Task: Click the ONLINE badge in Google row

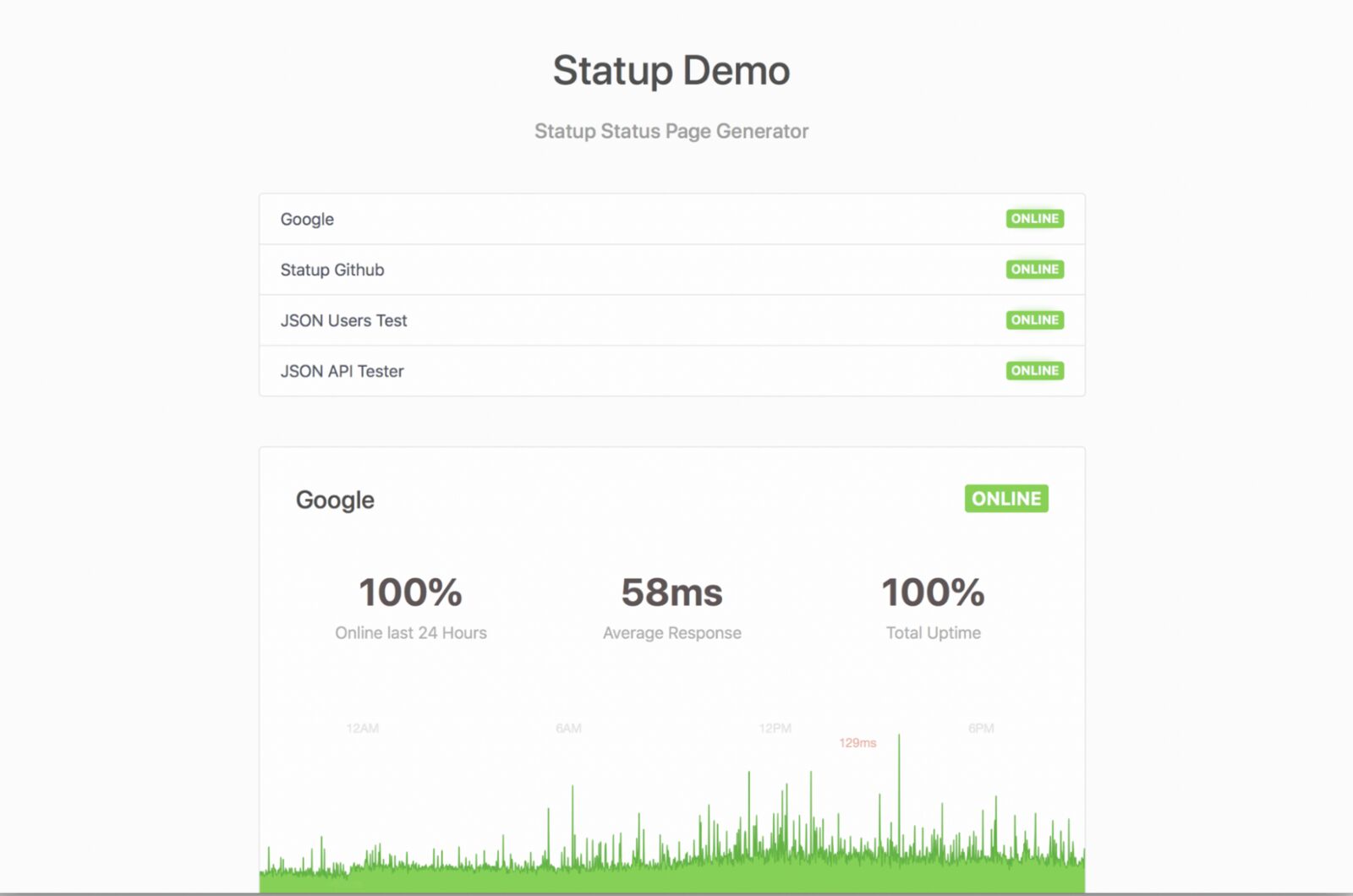Action: [x=1034, y=219]
